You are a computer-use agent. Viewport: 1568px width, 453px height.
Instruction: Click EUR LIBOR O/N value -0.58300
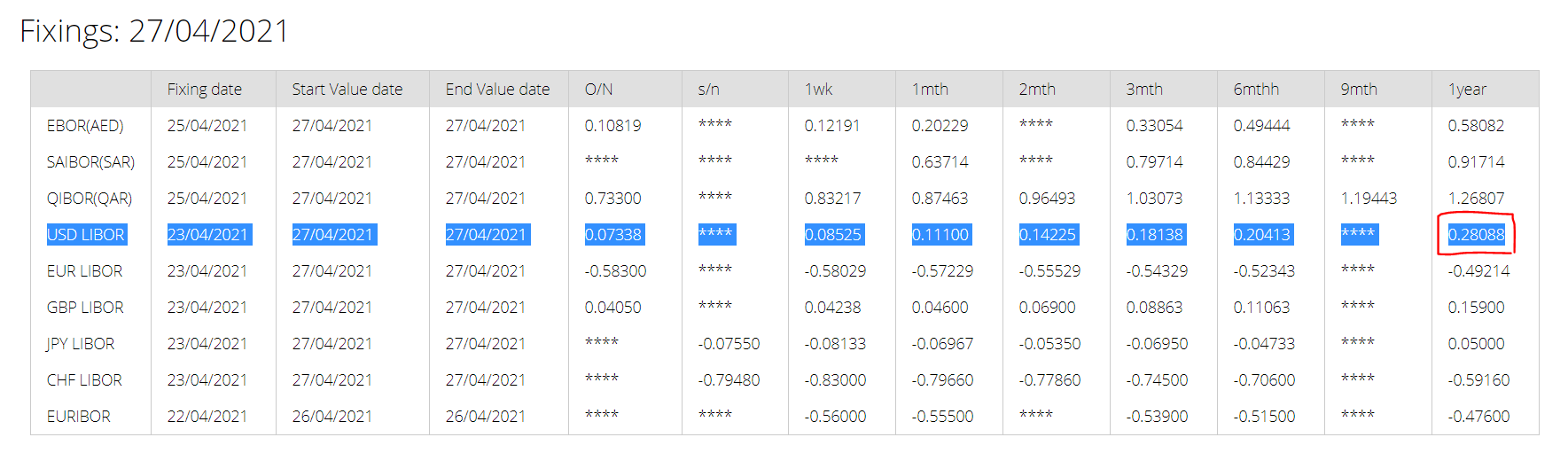(x=615, y=271)
